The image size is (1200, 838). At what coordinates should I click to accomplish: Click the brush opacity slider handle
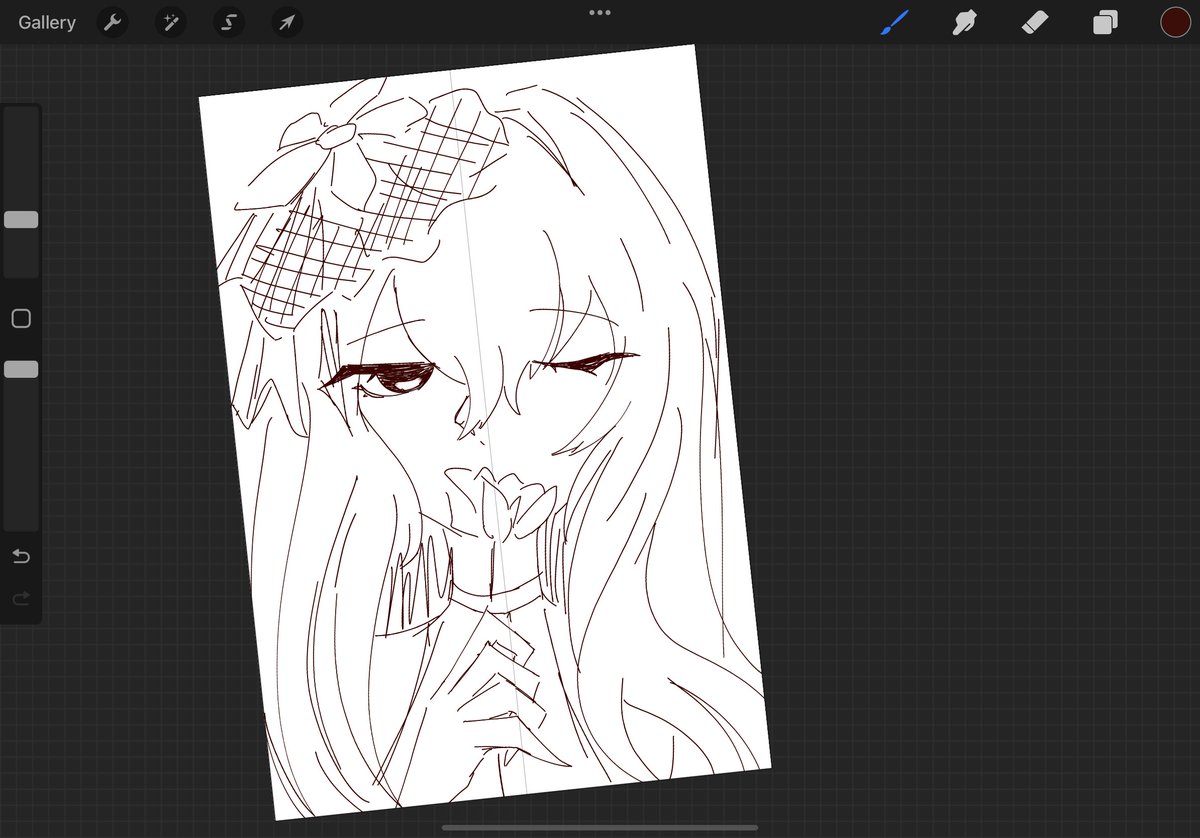(21, 369)
